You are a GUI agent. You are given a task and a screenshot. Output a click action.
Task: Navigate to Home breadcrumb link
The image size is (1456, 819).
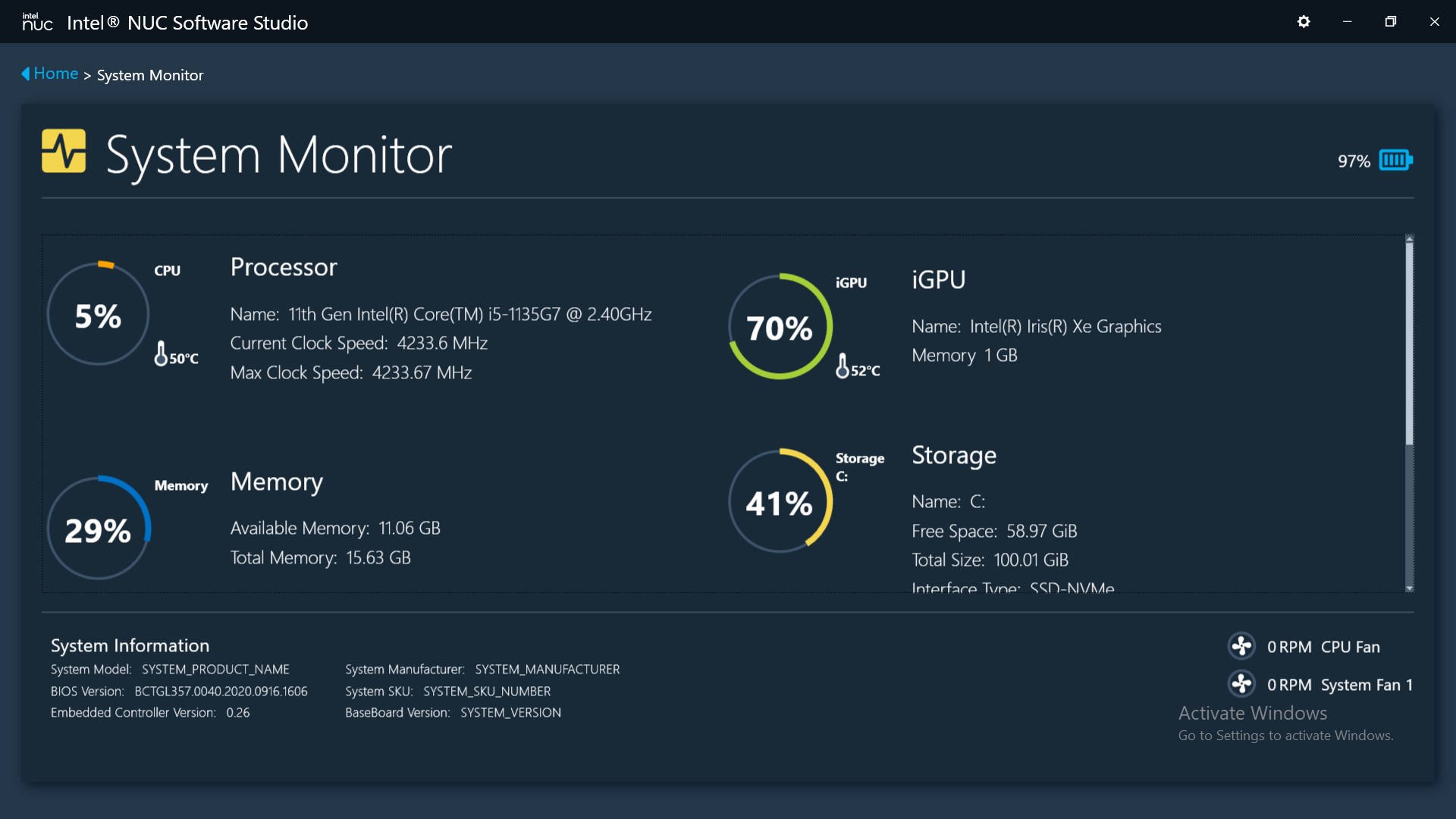(x=56, y=74)
